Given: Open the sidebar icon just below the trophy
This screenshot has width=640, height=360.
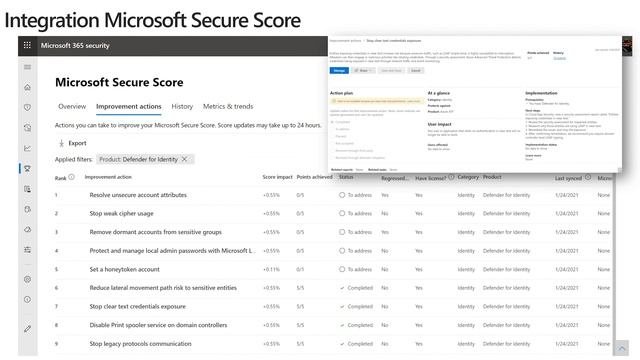Looking at the screenshot, I should (27, 189).
